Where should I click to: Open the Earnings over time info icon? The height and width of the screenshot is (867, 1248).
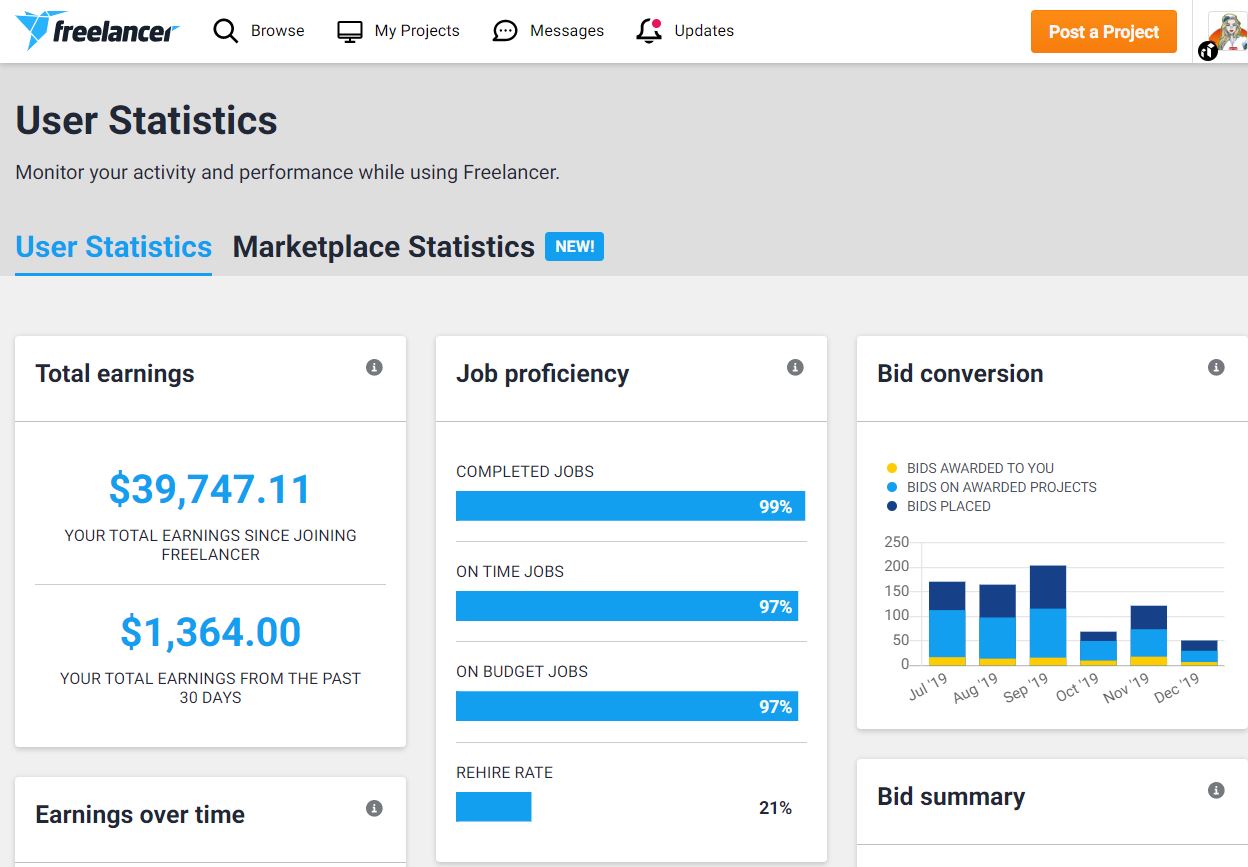374,808
